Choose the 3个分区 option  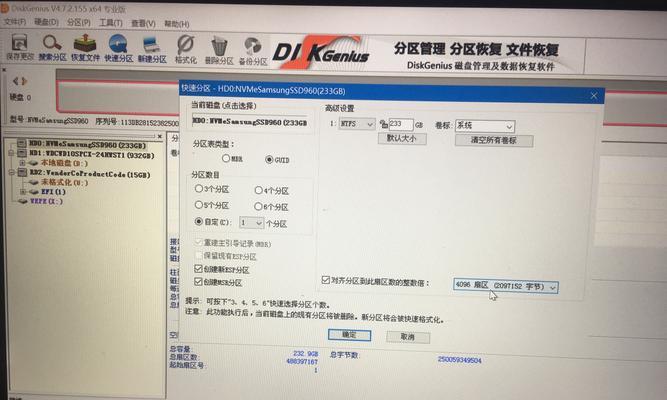[199, 188]
